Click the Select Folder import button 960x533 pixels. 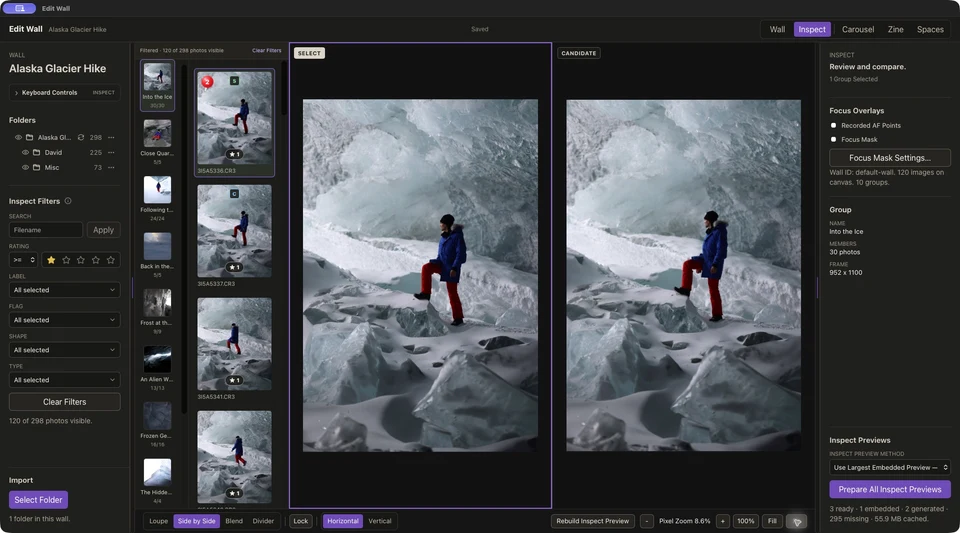[38, 500]
